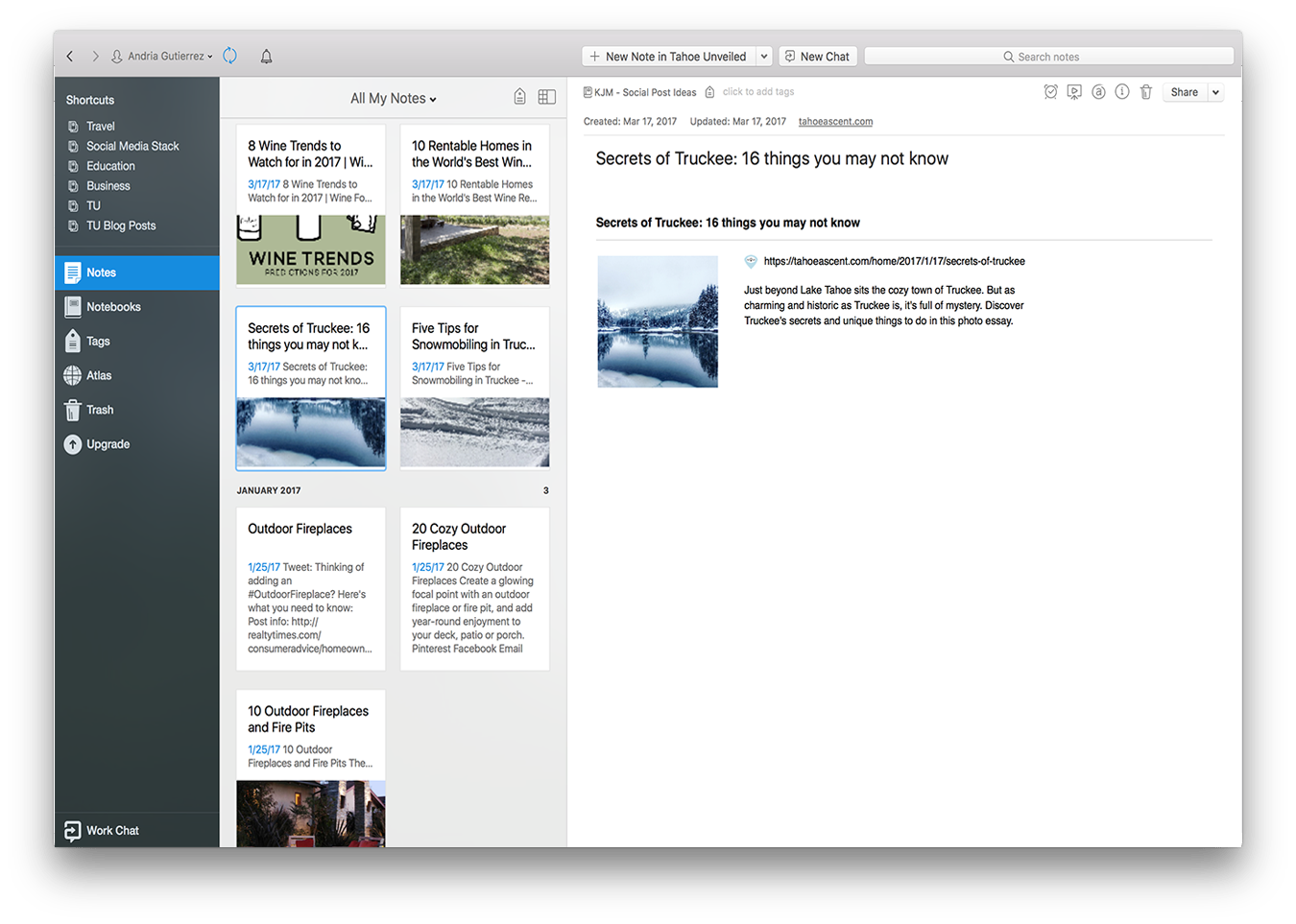Open 10 Outdoor Fireplaces and Fire Pits card
Viewport: 1296px width, 924px height.
point(311,768)
